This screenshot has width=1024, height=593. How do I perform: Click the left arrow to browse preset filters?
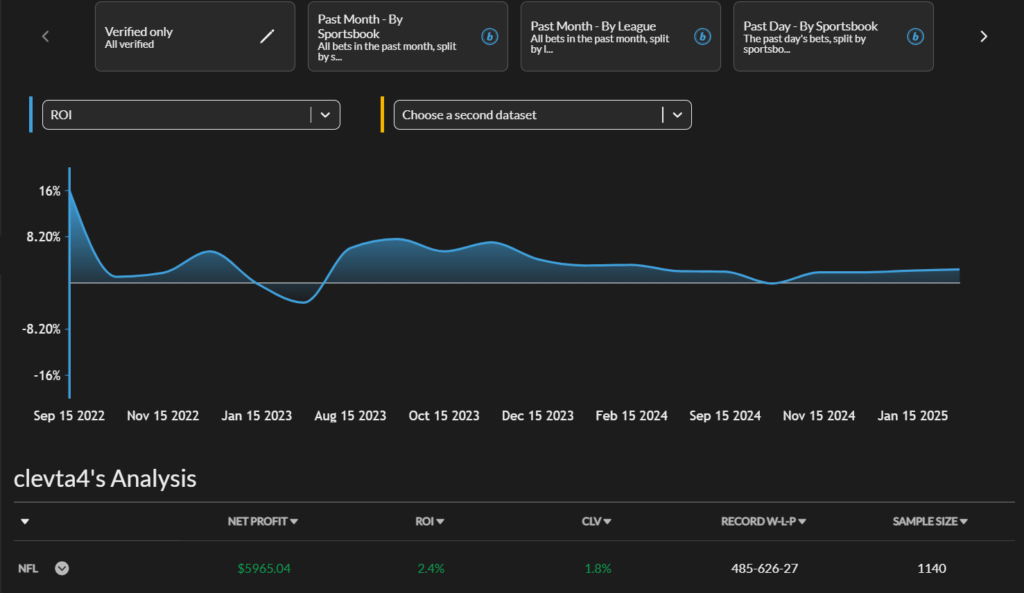point(45,36)
